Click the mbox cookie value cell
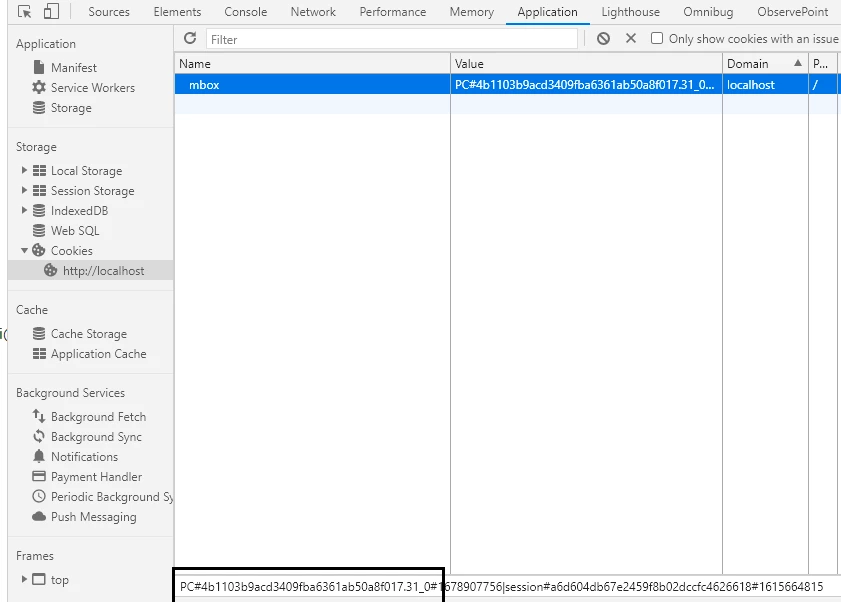 pos(586,85)
